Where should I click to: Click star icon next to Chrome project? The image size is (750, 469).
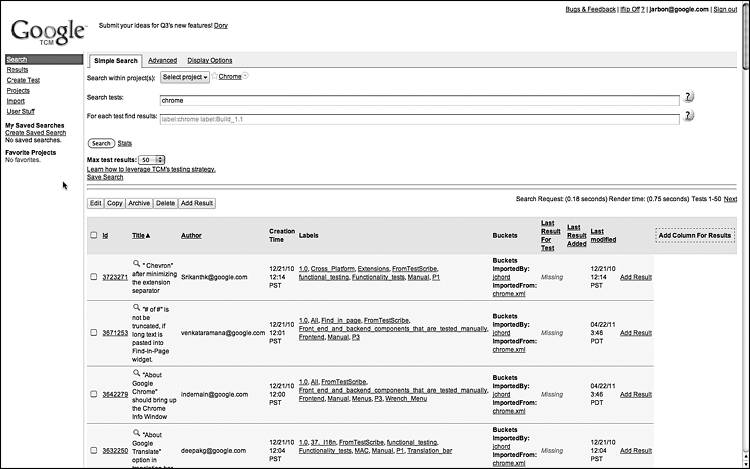pyautogui.click(x=214, y=76)
